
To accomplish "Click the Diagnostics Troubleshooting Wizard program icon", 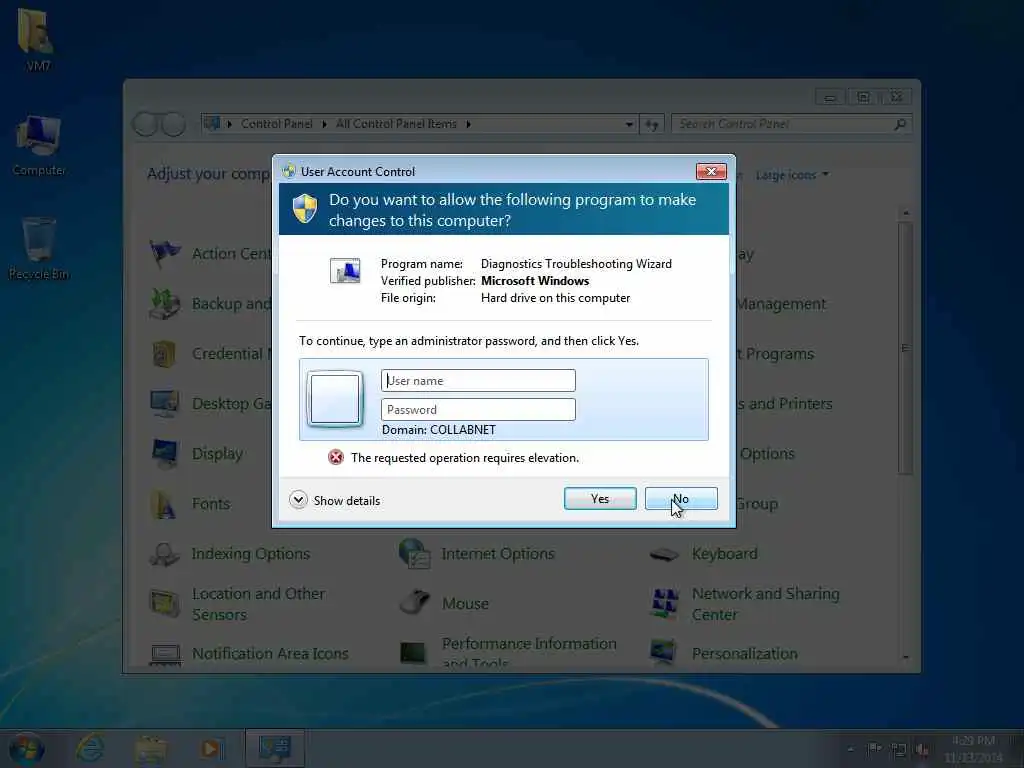I will coord(345,270).
